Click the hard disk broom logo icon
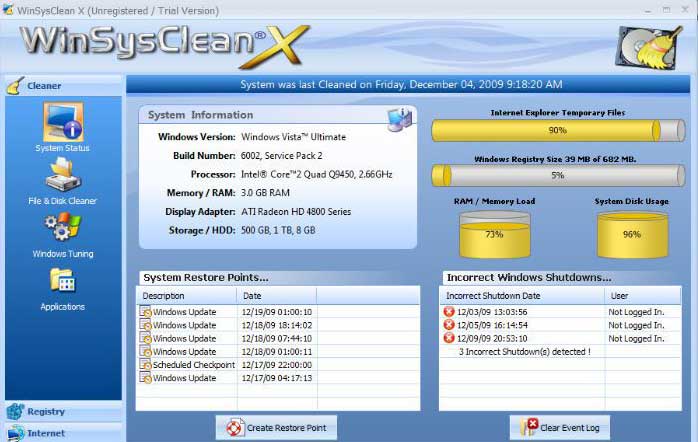 pos(649,46)
